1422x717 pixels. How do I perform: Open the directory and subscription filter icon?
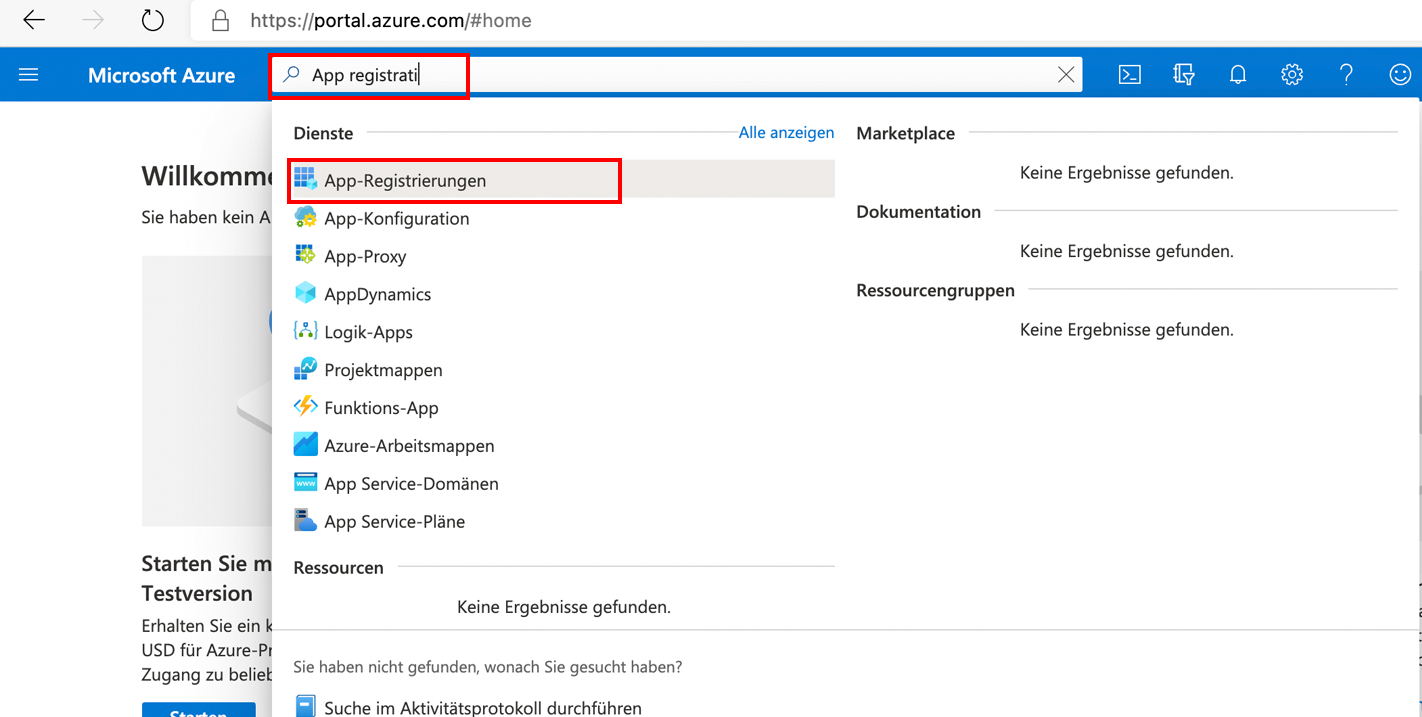click(x=1184, y=75)
